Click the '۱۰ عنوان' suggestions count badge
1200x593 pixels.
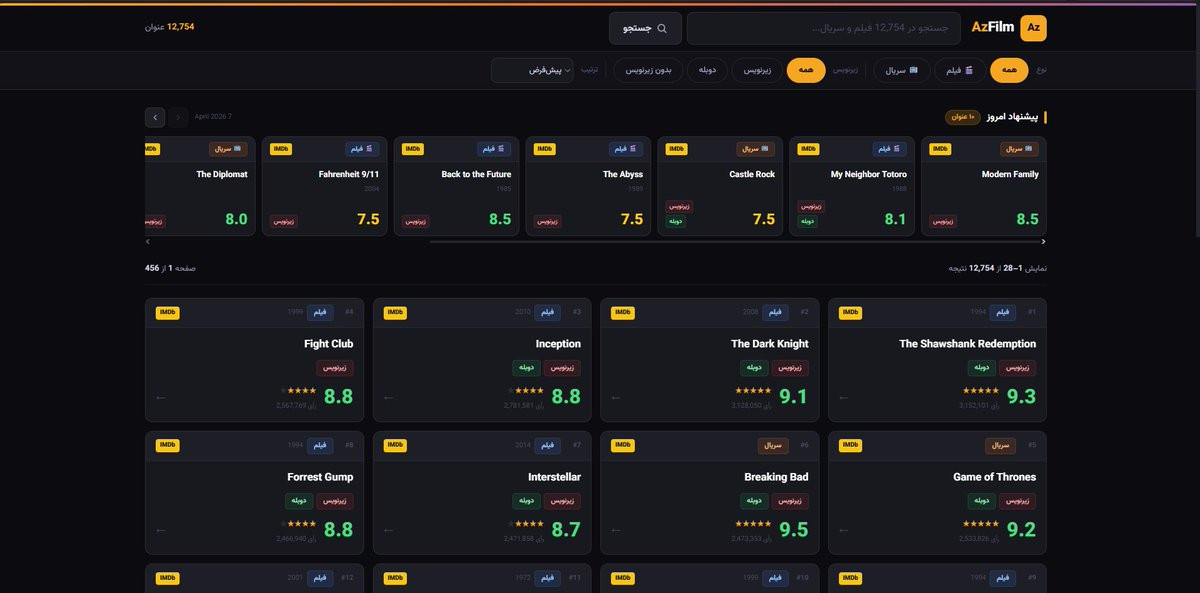[965, 117]
